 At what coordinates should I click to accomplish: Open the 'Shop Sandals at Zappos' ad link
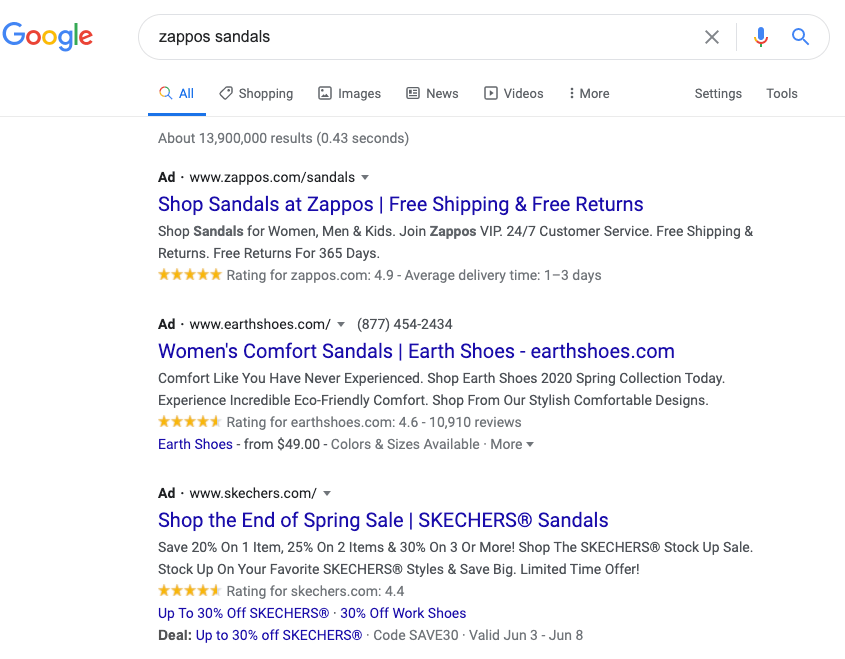400,204
